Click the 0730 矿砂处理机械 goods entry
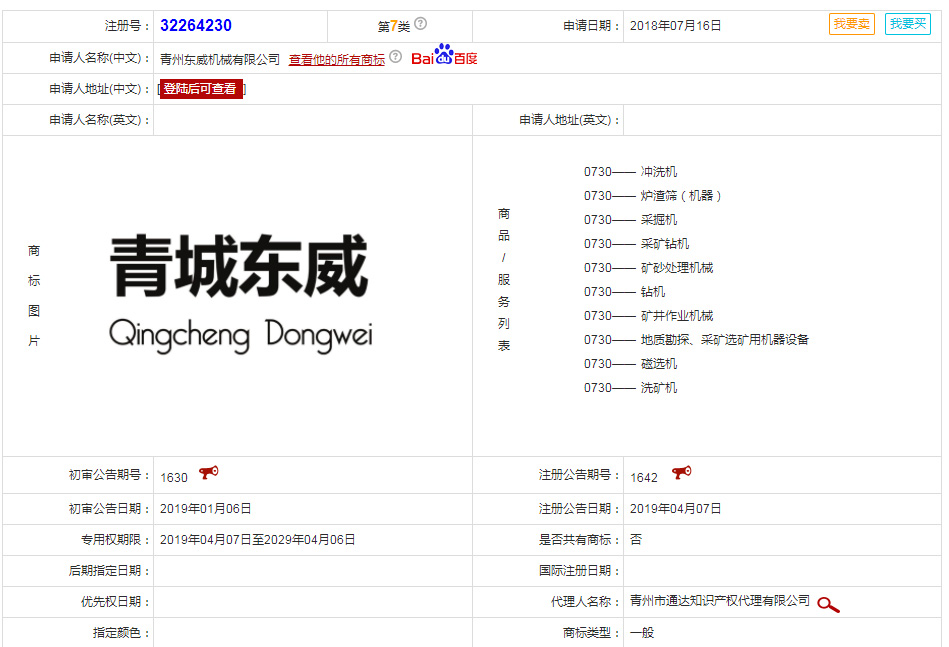The height and width of the screenshot is (647, 949). pos(648,268)
